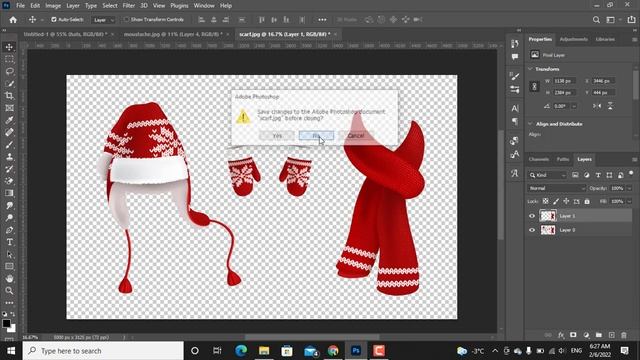640x360 pixels.
Task: Open the Character panel icon
Action: tap(515, 108)
